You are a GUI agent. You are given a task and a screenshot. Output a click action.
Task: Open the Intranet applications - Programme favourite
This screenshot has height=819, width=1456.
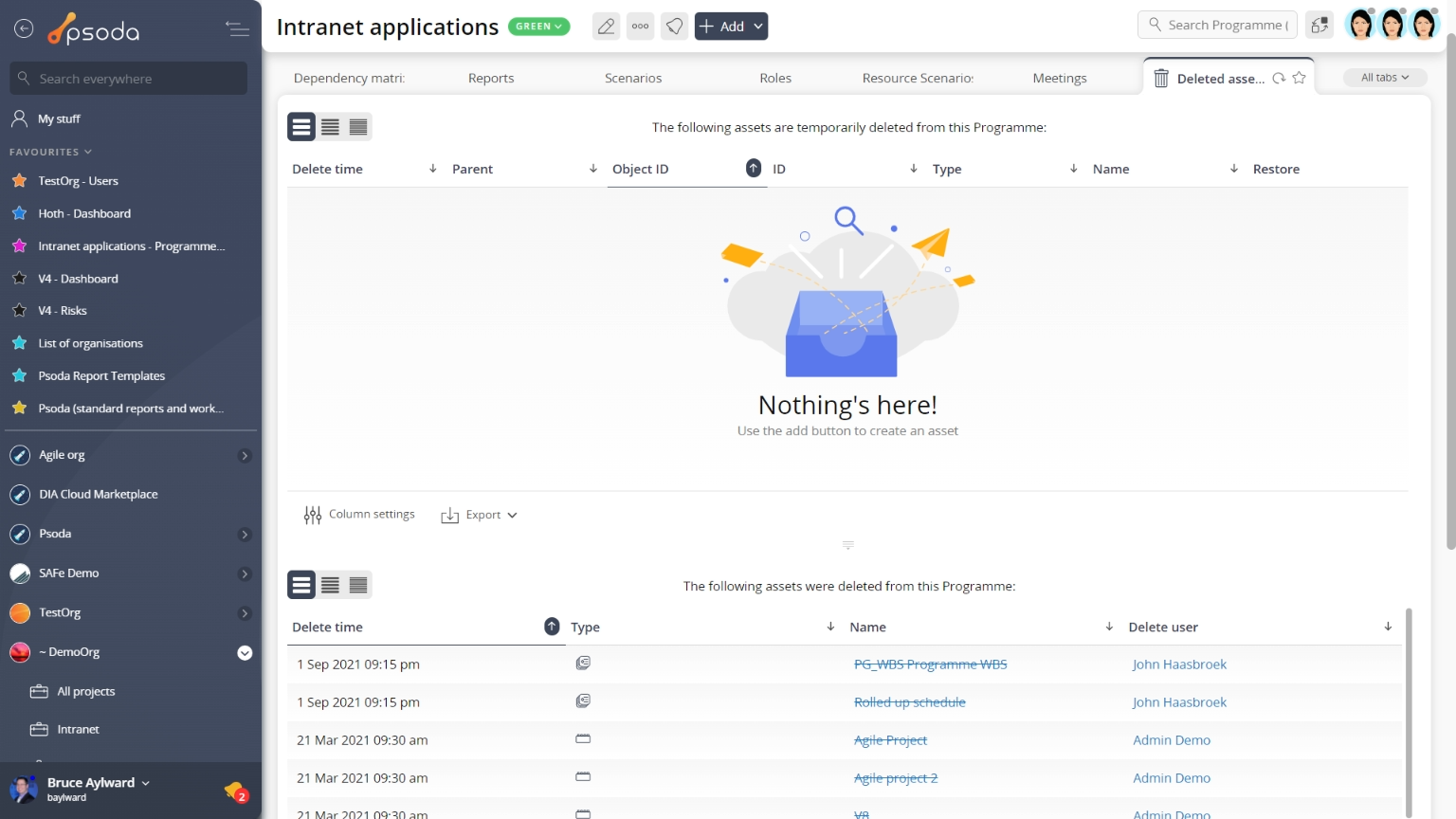point(132,246)
